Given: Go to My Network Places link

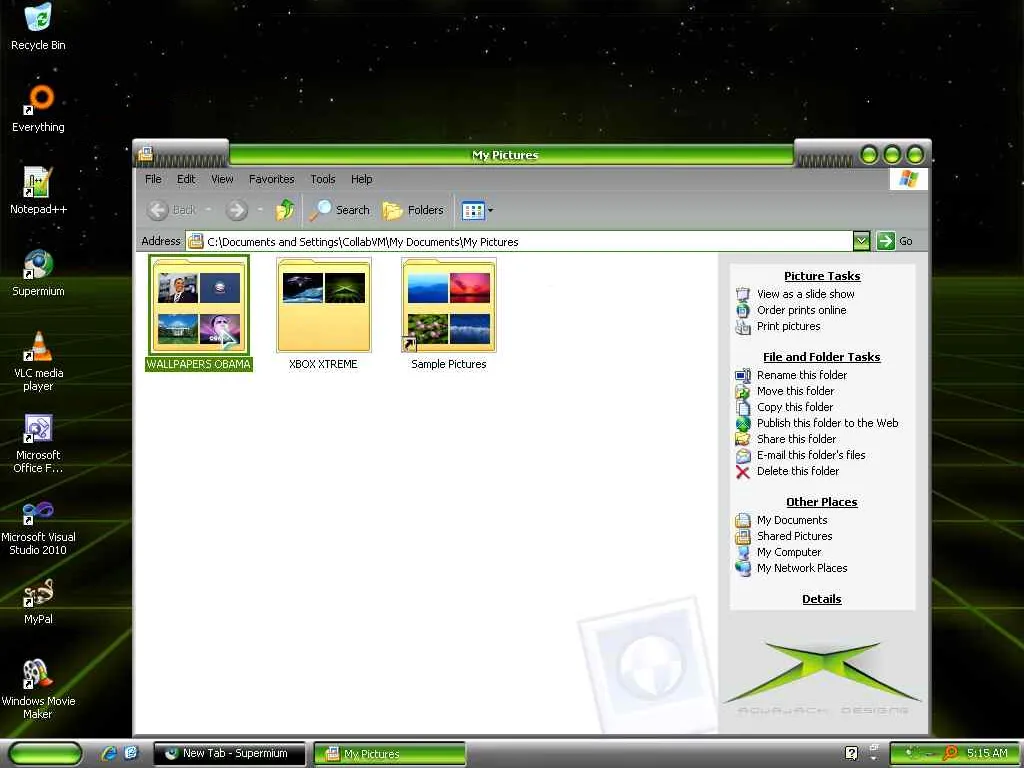Looking at the screenshot, I should click(802, 568).
